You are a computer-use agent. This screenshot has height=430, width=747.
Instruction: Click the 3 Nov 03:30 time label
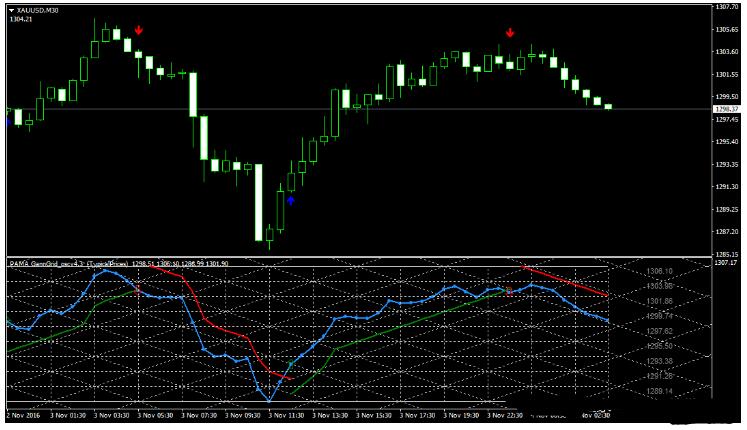click(x=111, y=415)
